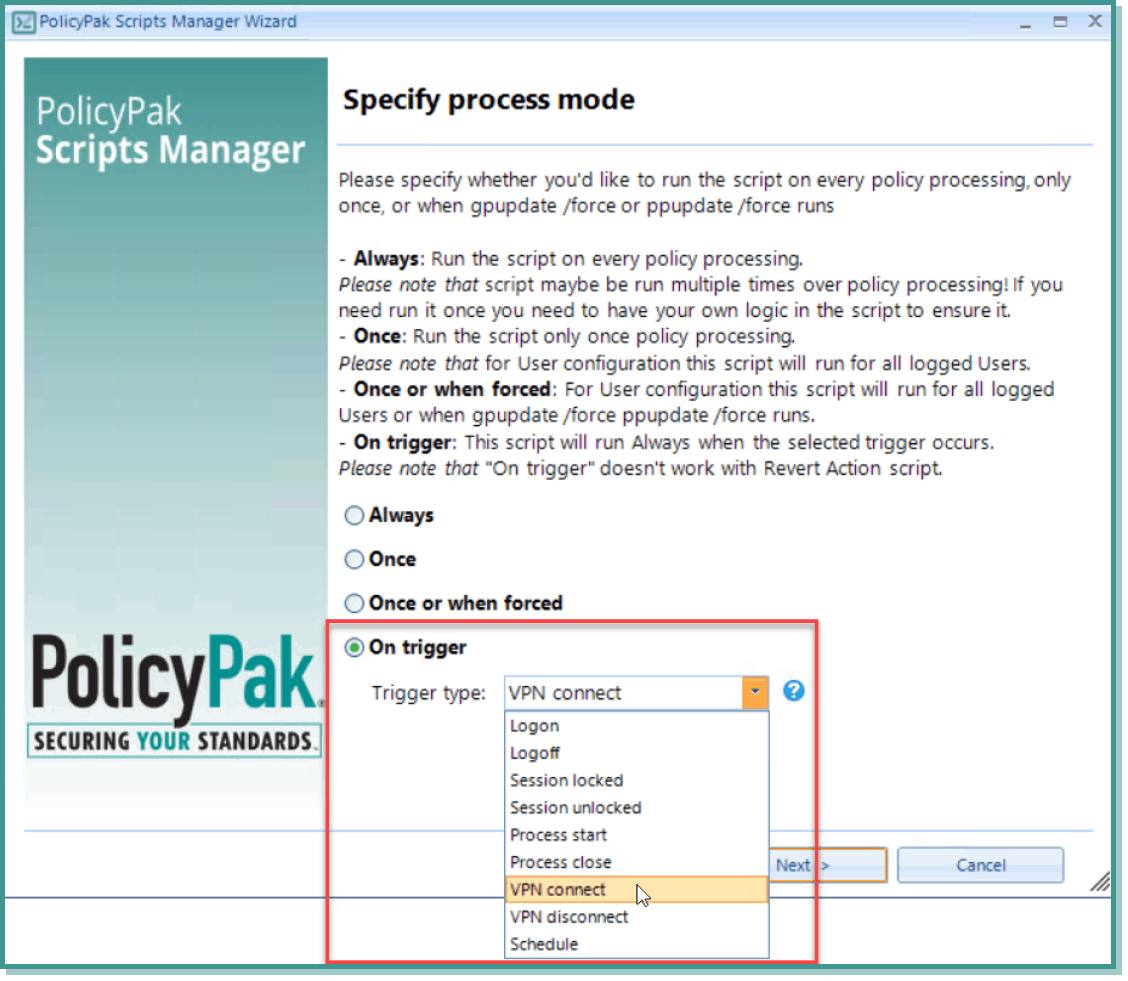Select Process start trigger
Viewport: 1128px width, 981px height.
[x=637, y=836]
